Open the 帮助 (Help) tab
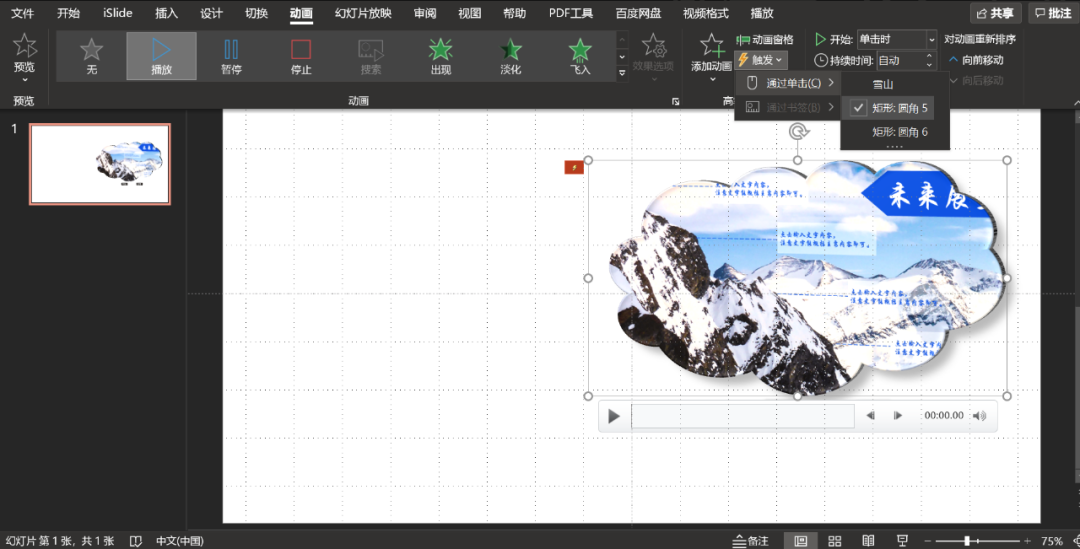 515,13
